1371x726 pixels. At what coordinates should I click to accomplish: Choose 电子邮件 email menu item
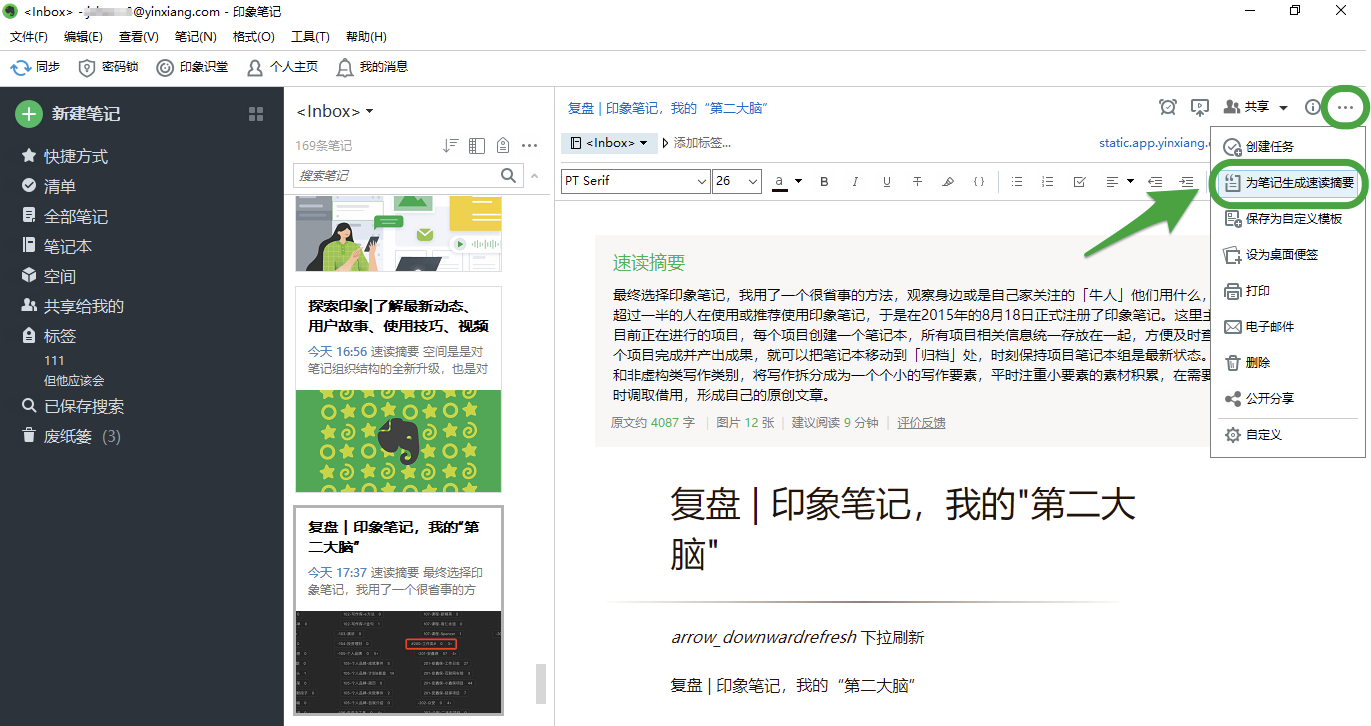pos(1286,326)
